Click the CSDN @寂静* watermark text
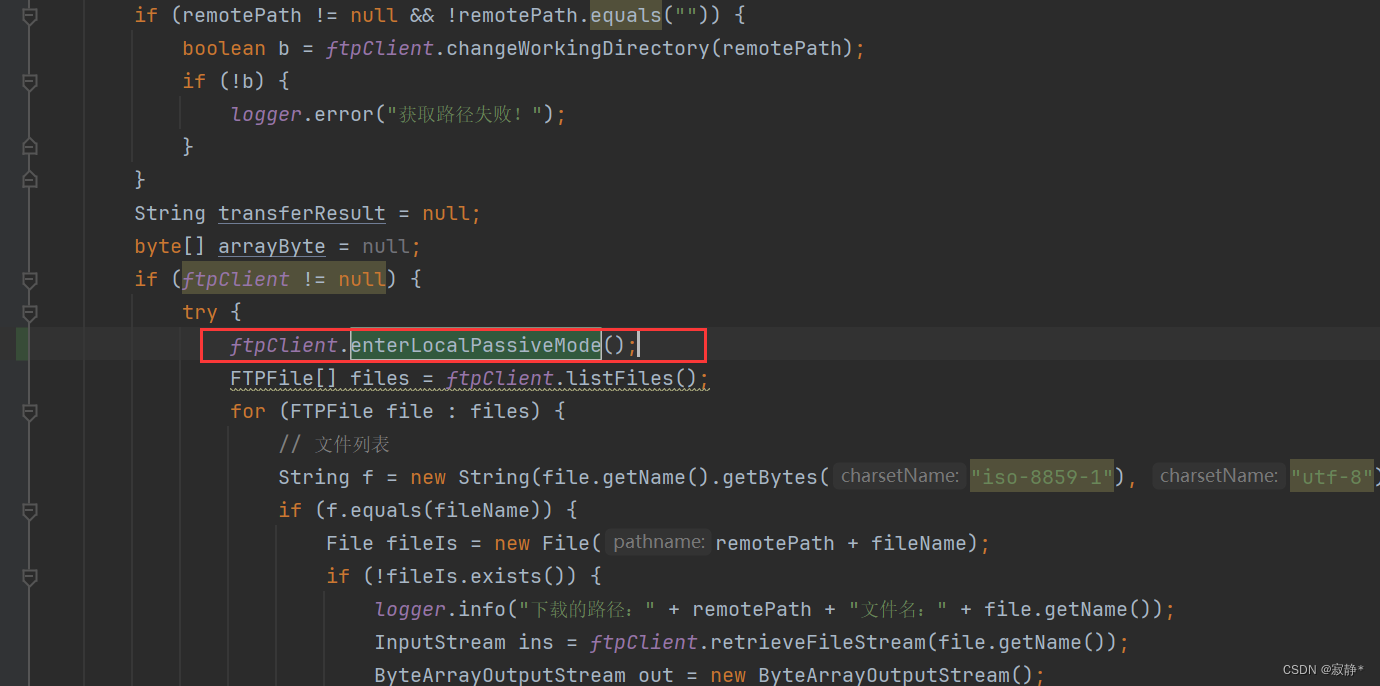Screen dimensions: 1380x686 pyautogui.click(x=1320, y=669)
